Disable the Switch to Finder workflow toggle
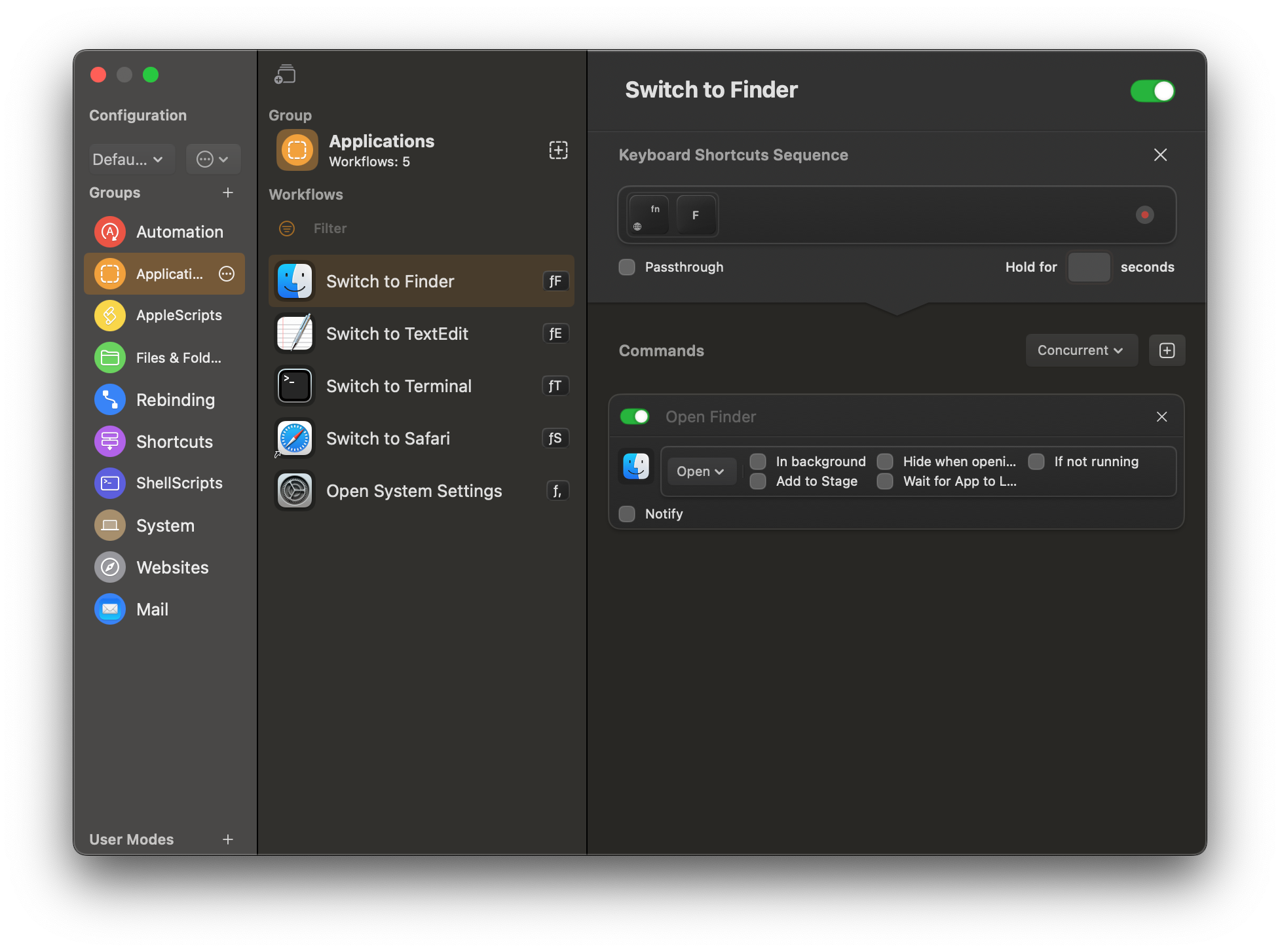The height and width of the screenshot is (952, 1280). 1153,91
